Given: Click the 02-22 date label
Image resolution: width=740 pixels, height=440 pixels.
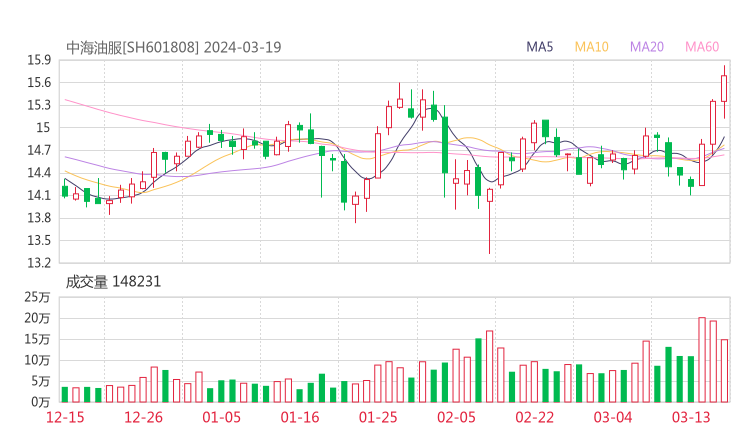Looking at the screenshot, I should [x=535, y=417].
